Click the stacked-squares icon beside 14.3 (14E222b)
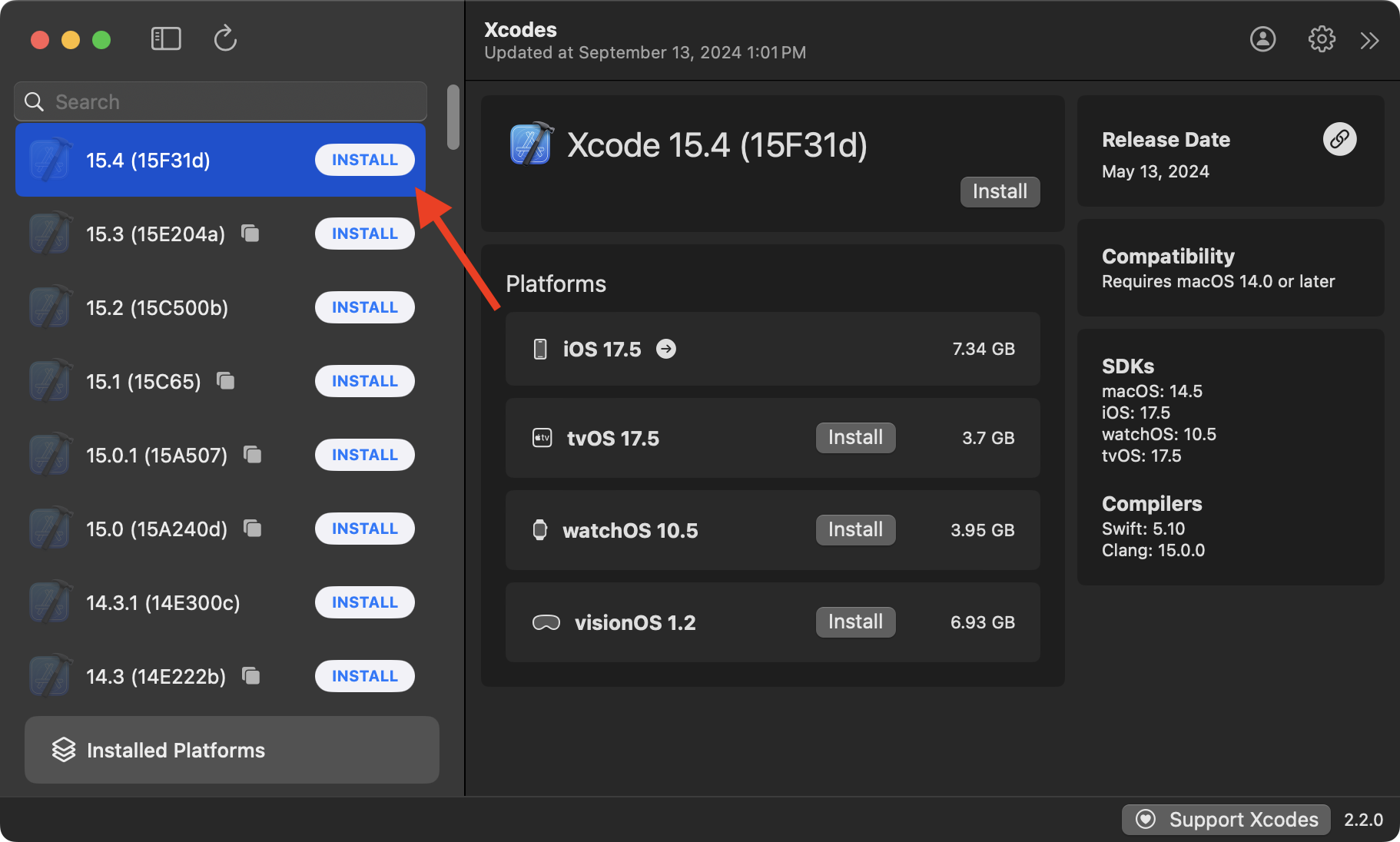This screenshot has height=842, width=1400. coord(250,675)
